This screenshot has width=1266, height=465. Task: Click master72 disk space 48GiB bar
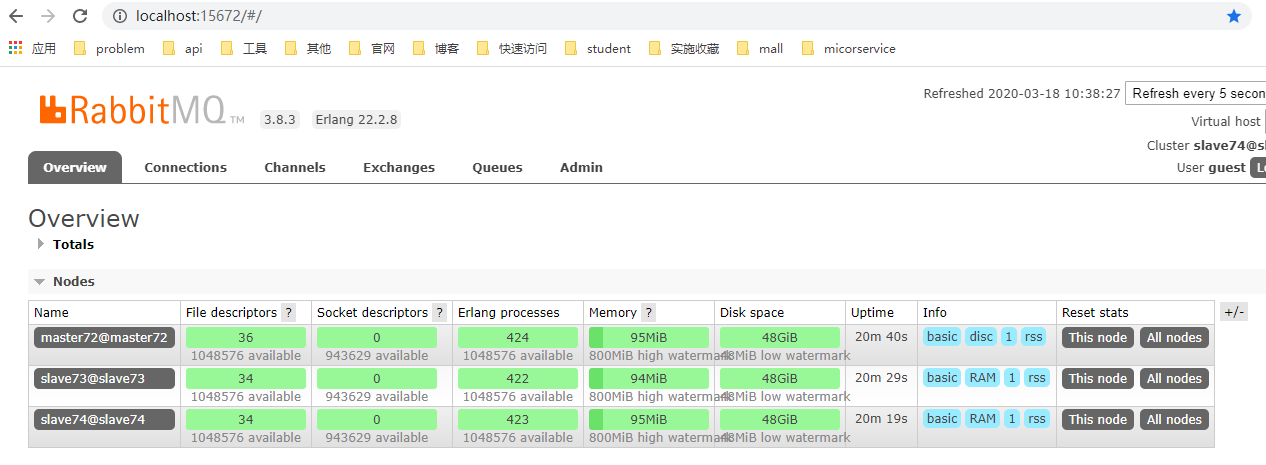click(780, 337)
